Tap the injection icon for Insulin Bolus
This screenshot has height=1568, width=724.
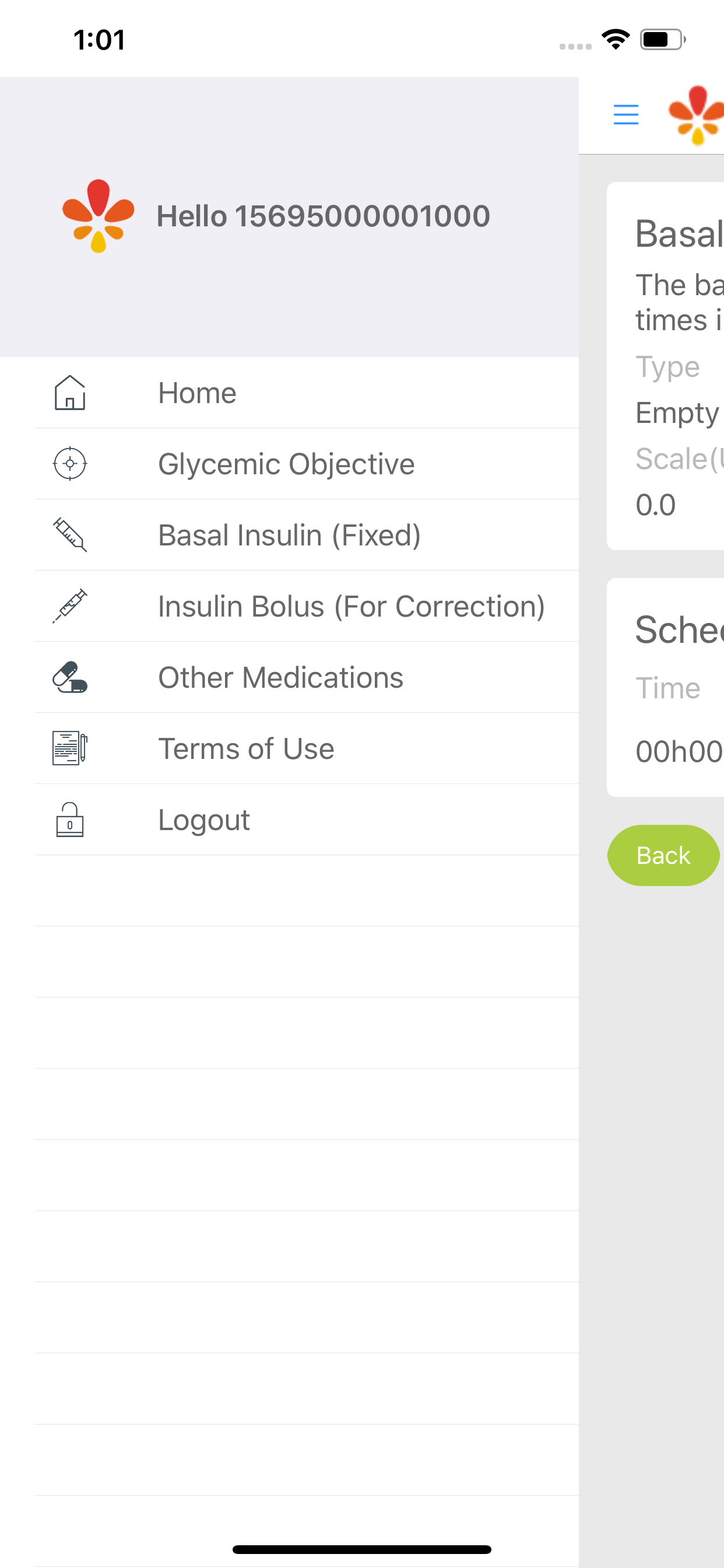pos(70,606)
